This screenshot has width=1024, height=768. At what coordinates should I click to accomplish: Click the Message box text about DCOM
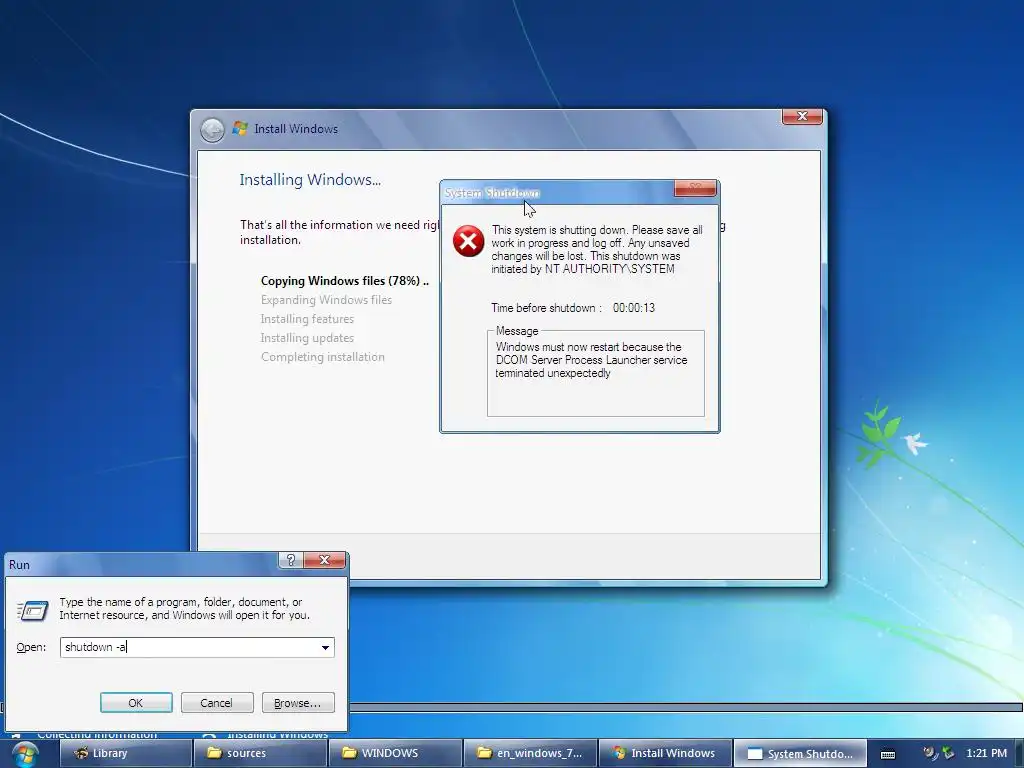pos(591,360)
